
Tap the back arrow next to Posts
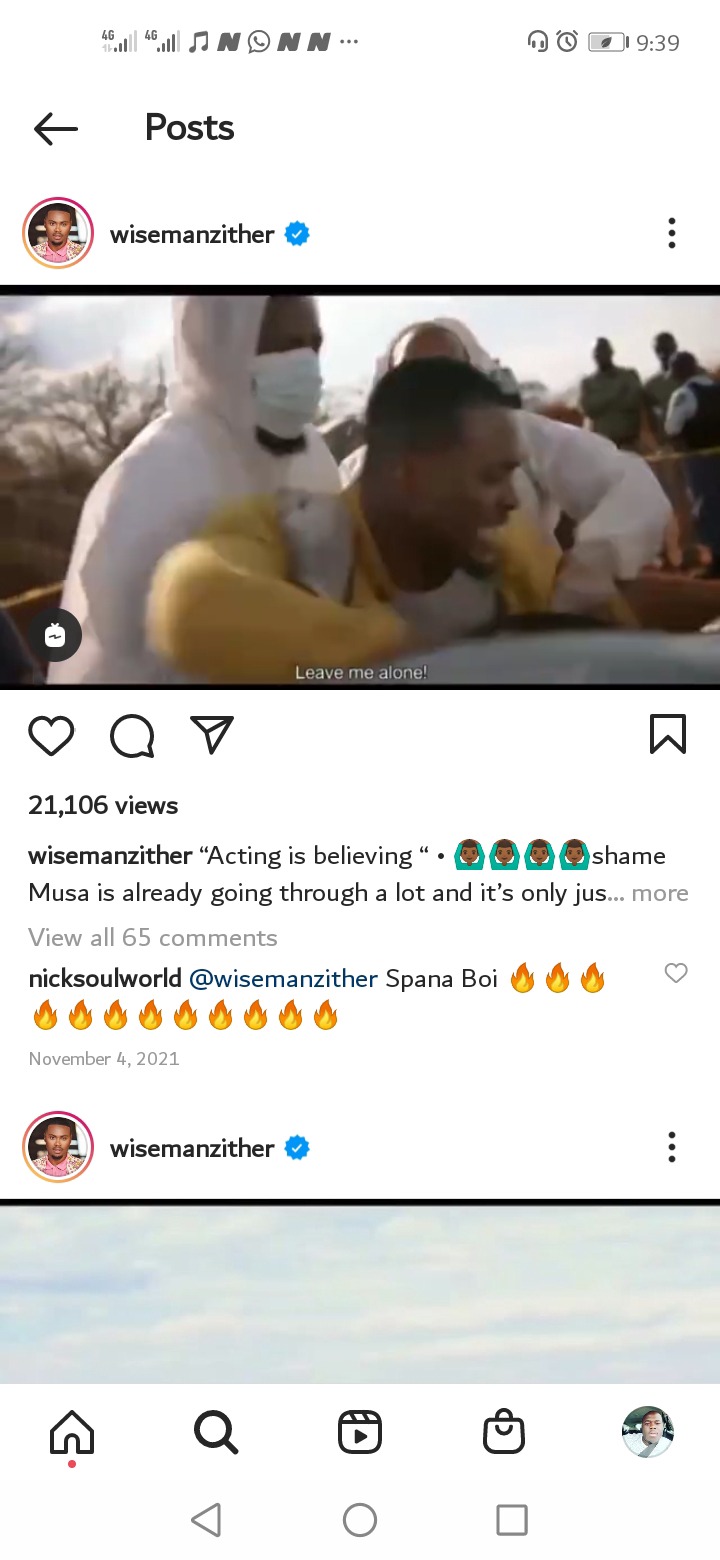pyautogui.click(x=55, y=128)
